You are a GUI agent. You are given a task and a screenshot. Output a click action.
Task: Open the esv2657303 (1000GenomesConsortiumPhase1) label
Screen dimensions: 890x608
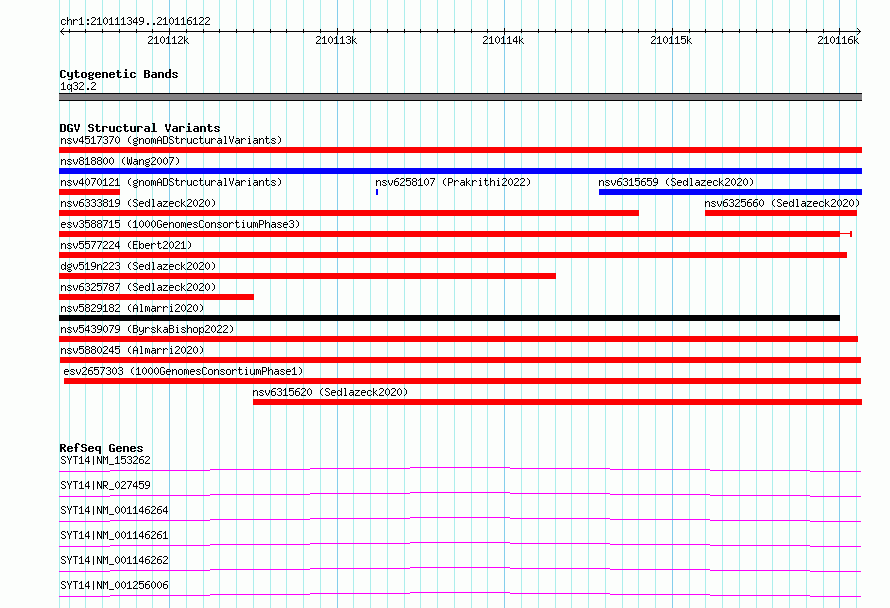click(183, 371)
